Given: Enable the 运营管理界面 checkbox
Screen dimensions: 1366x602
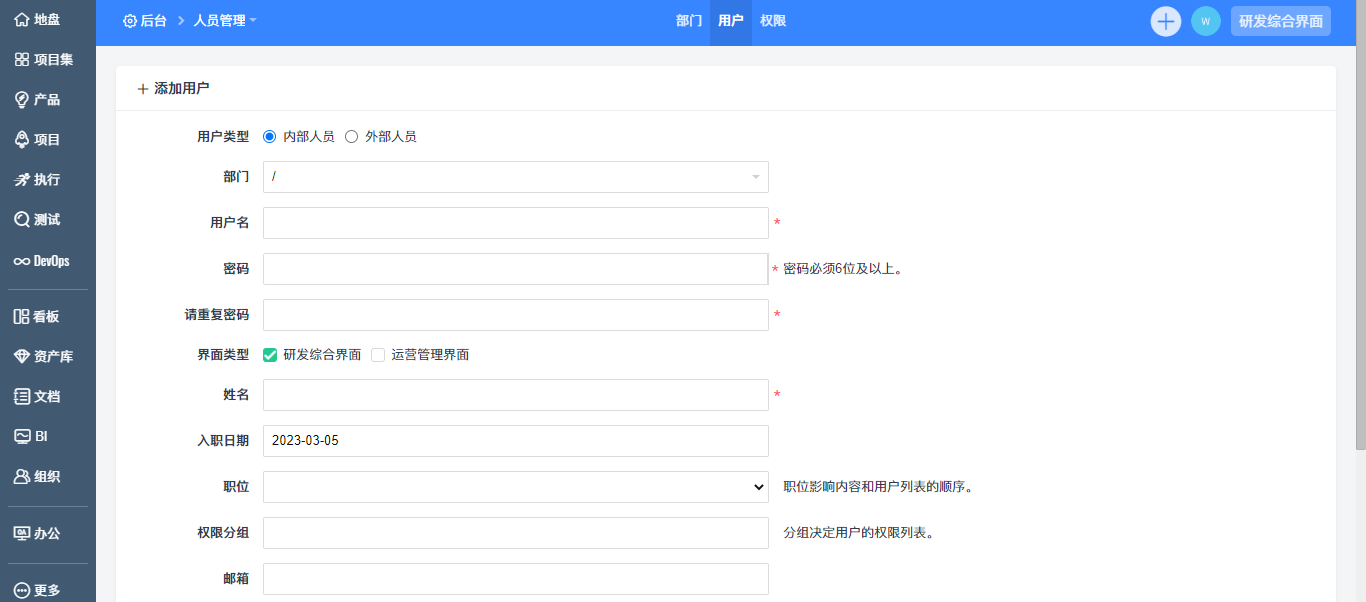Looking at the screenshot, I should (378, 355).
